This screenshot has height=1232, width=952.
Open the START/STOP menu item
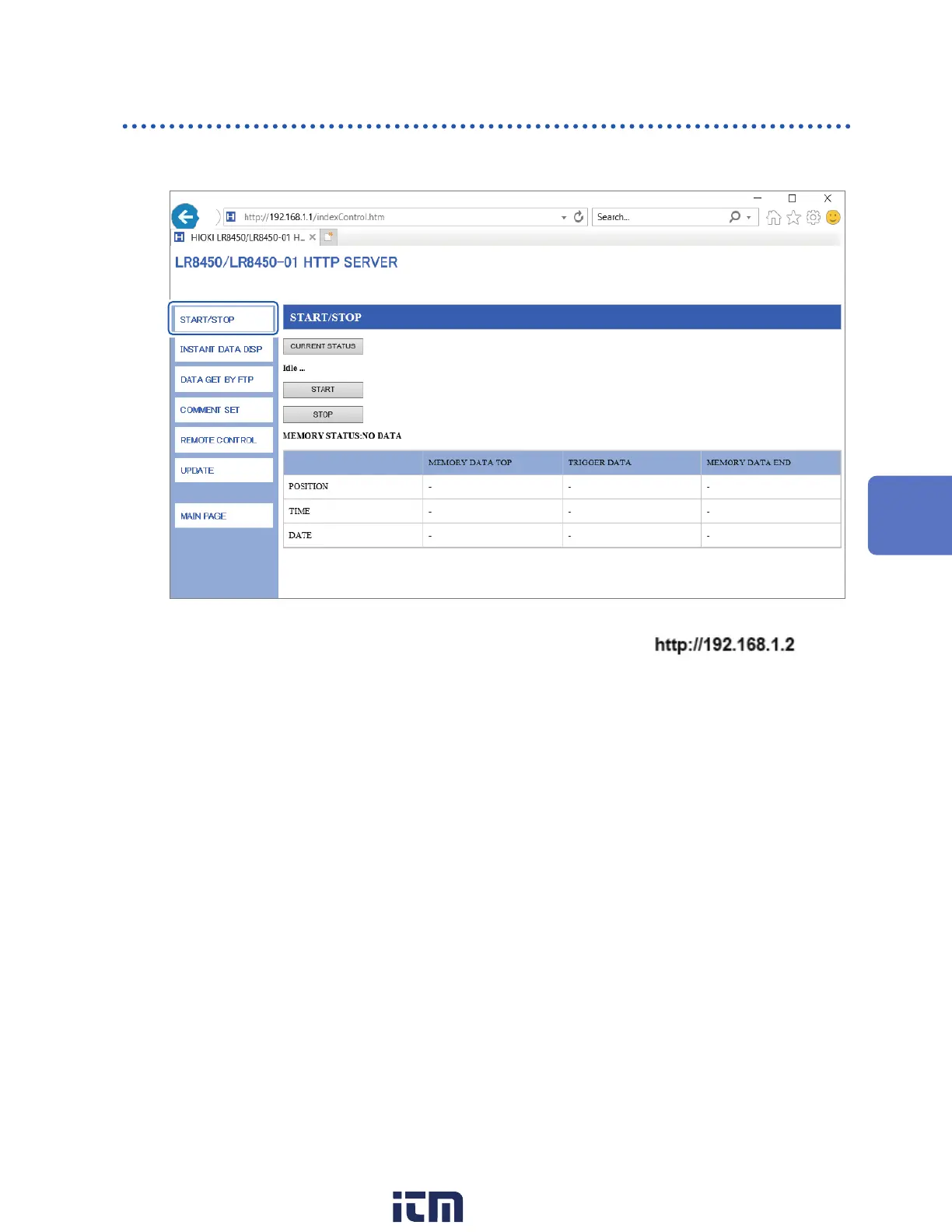click(x=223, y=319)
